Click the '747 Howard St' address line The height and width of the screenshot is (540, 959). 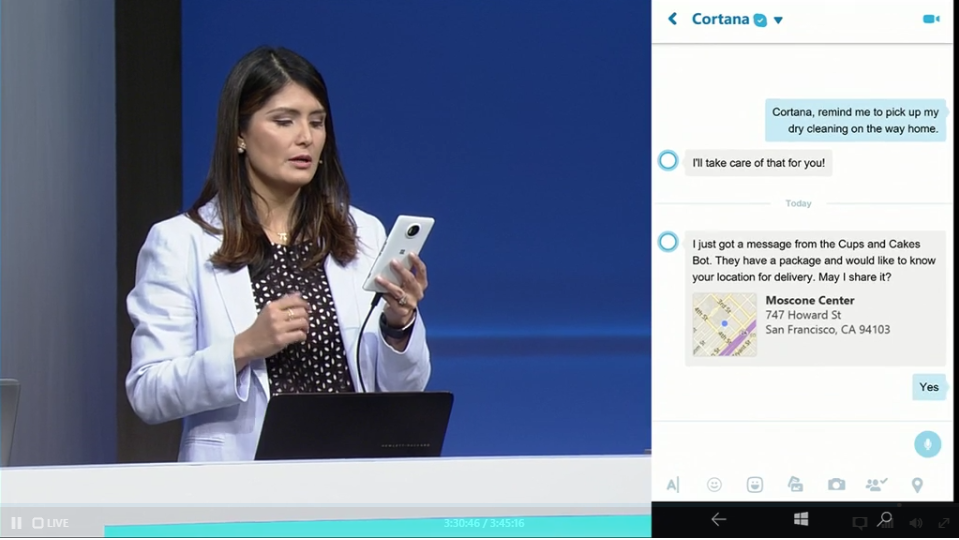(x=803, y=315)
